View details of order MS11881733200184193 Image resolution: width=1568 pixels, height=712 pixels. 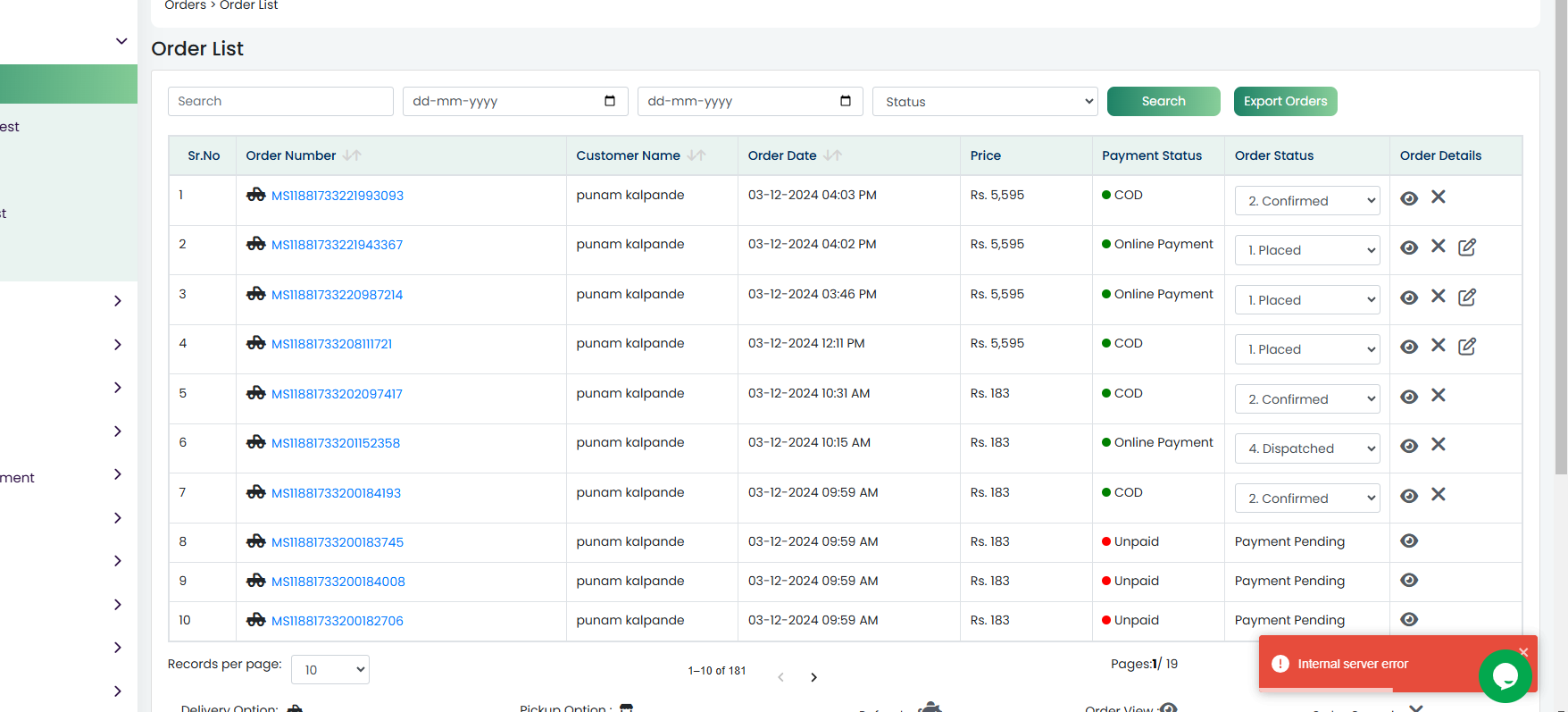[1409, 496]
